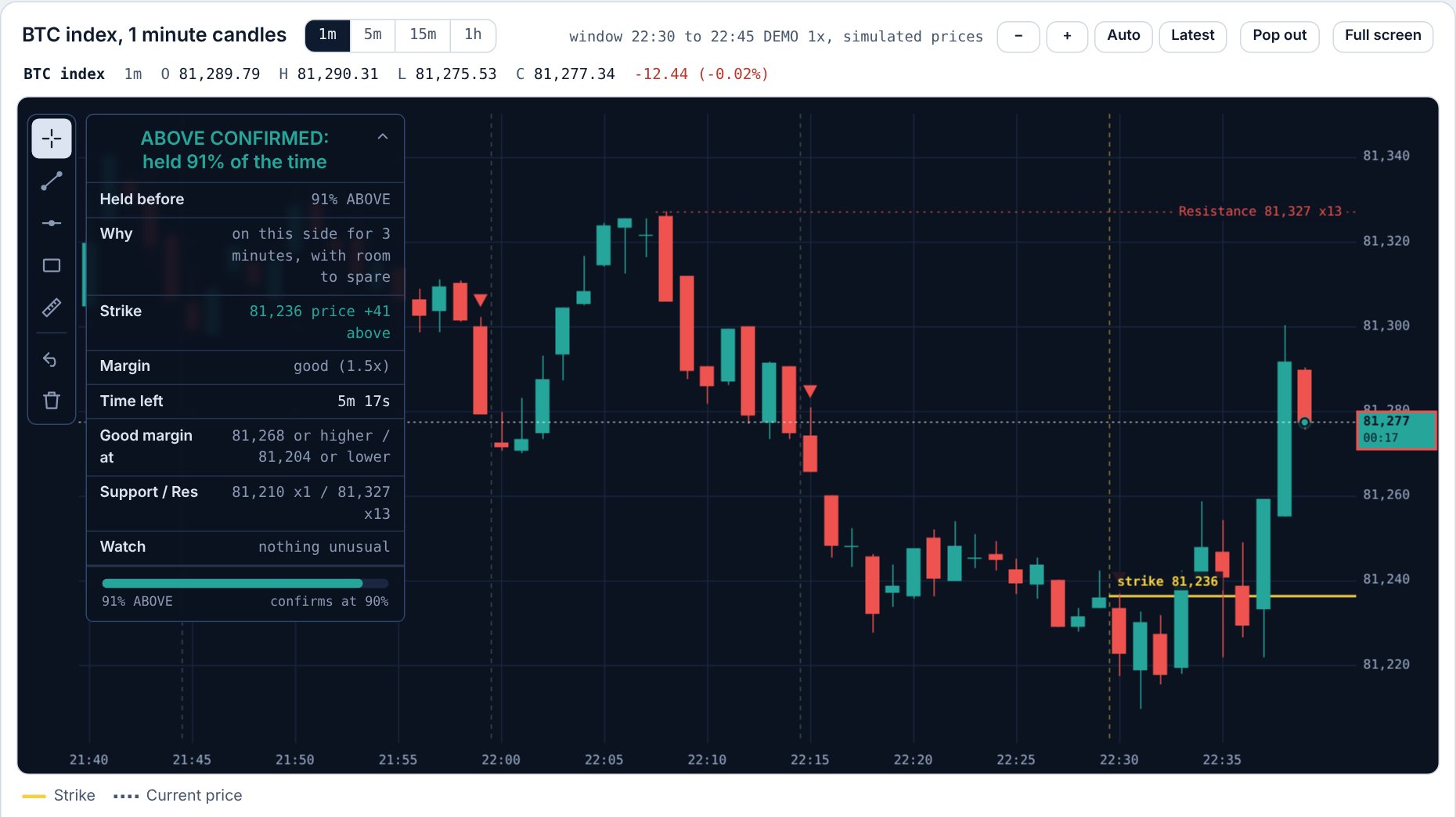Click the BTC index title heading
This screenshot has width=1456, height=817.
coord(154,35)
